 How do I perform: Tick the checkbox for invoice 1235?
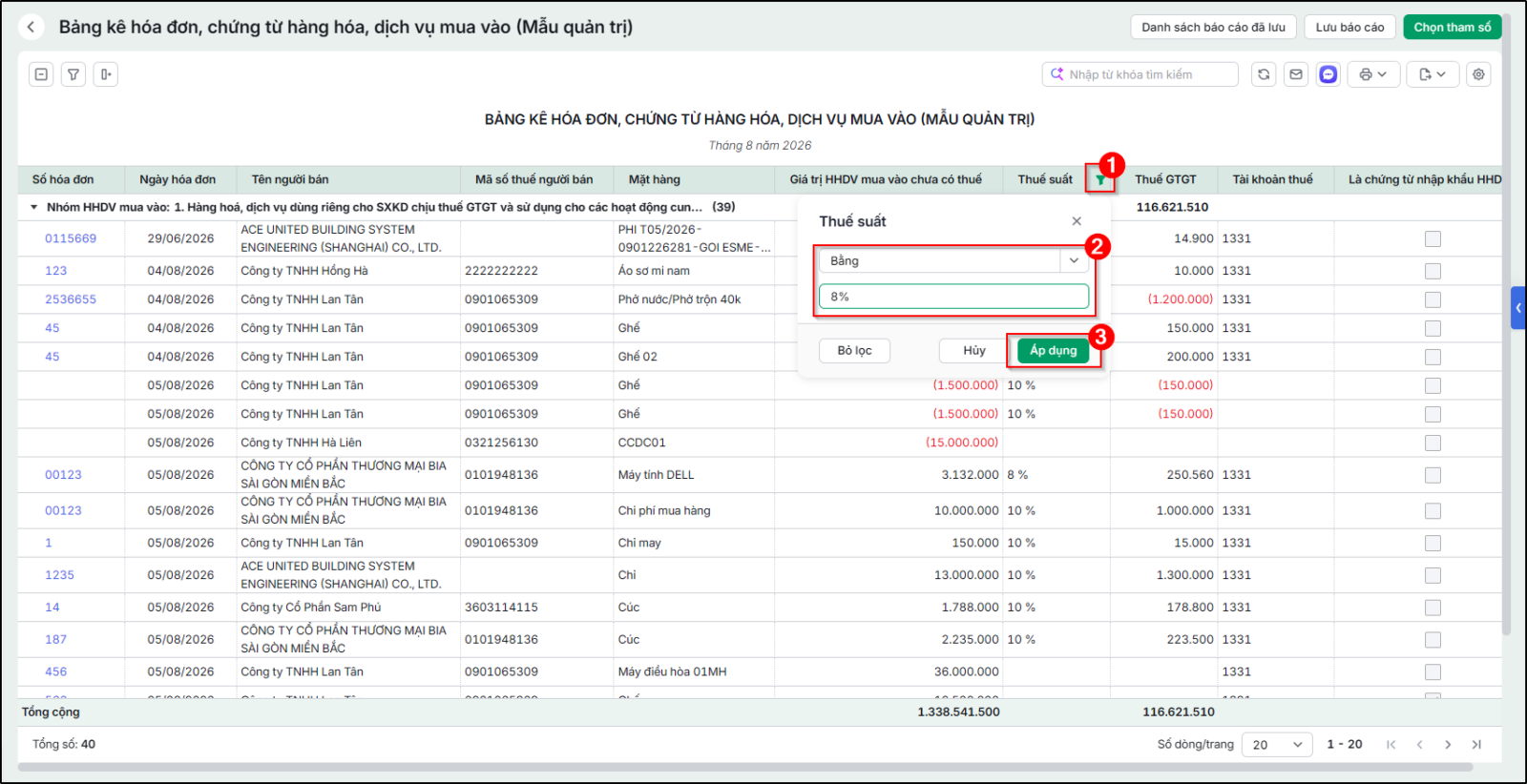click(1433, 575)
